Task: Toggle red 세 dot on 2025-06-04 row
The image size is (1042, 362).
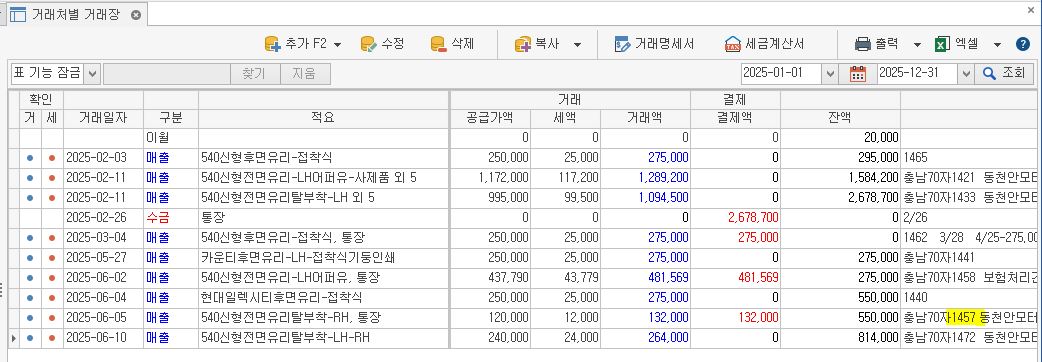Action: point(52,298)
